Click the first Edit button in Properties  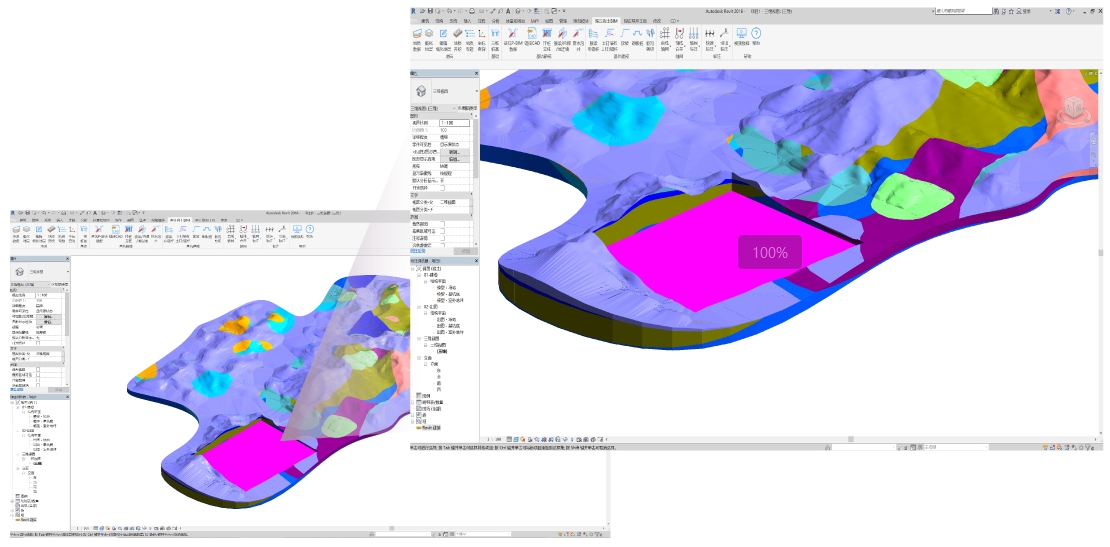click(x=453, y=152)
